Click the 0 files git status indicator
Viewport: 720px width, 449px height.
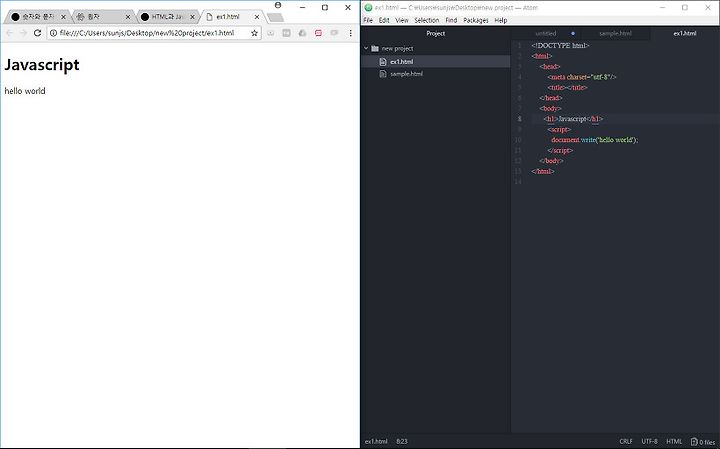click(703, 442)
